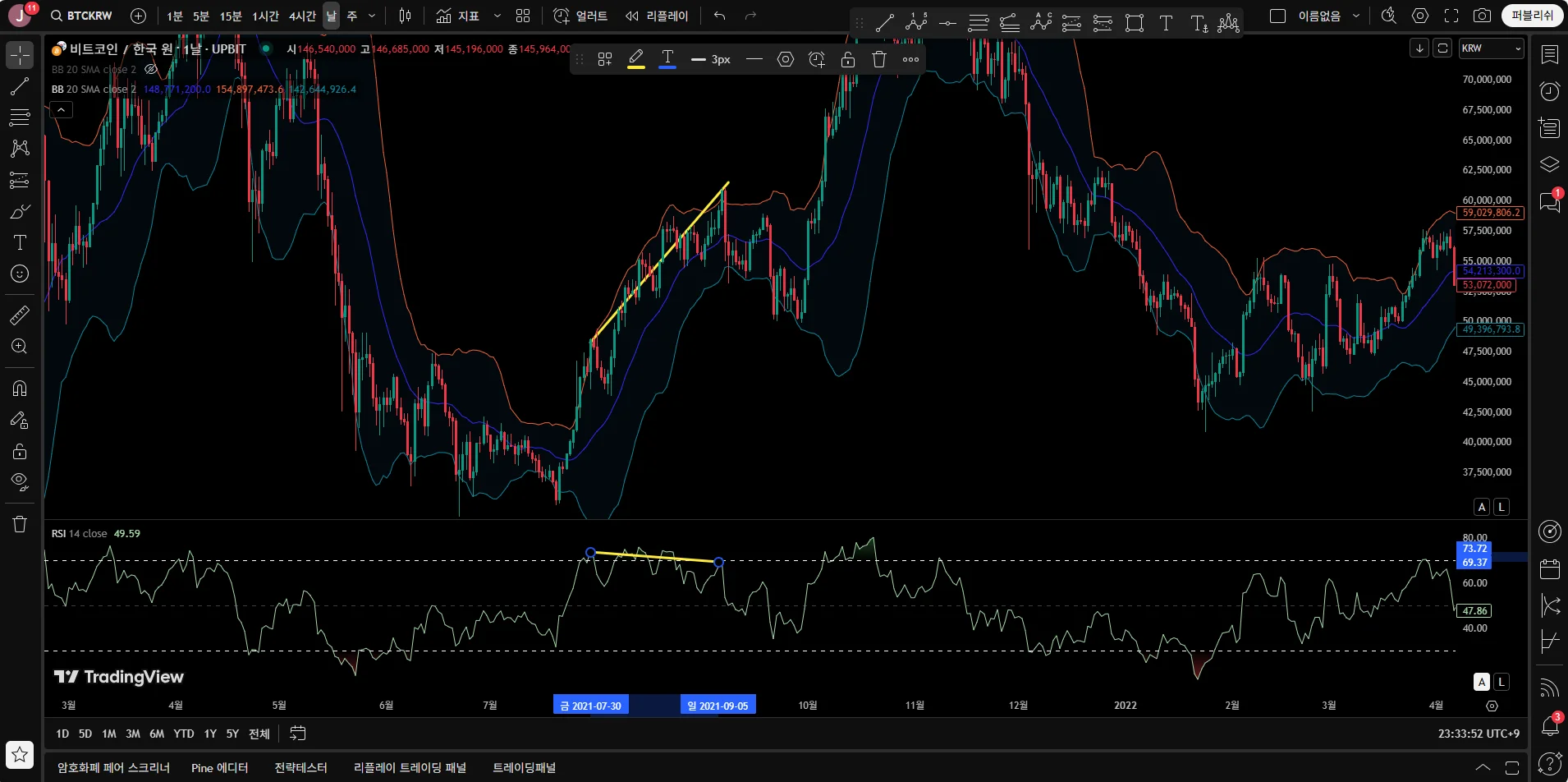Screen dimensions: 1568x782
Task: Open the emoji sticker tool
Action: pos(20,274)
